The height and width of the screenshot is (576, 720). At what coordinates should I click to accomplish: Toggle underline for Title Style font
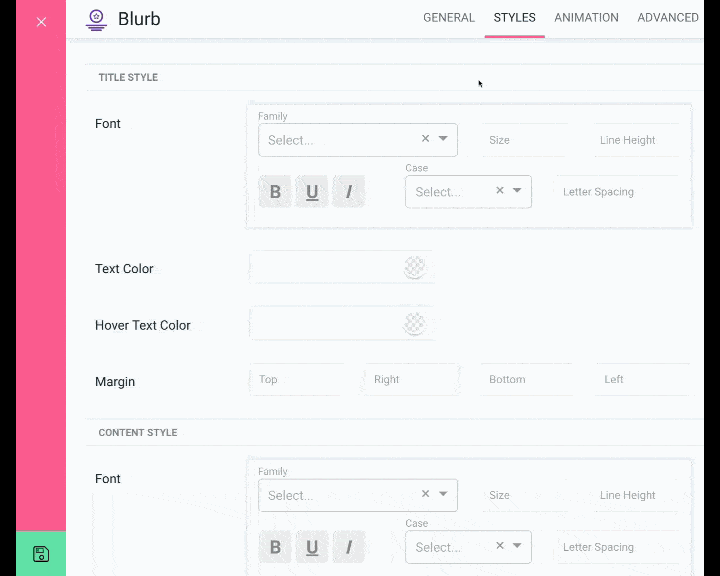(x=312, y=192)
